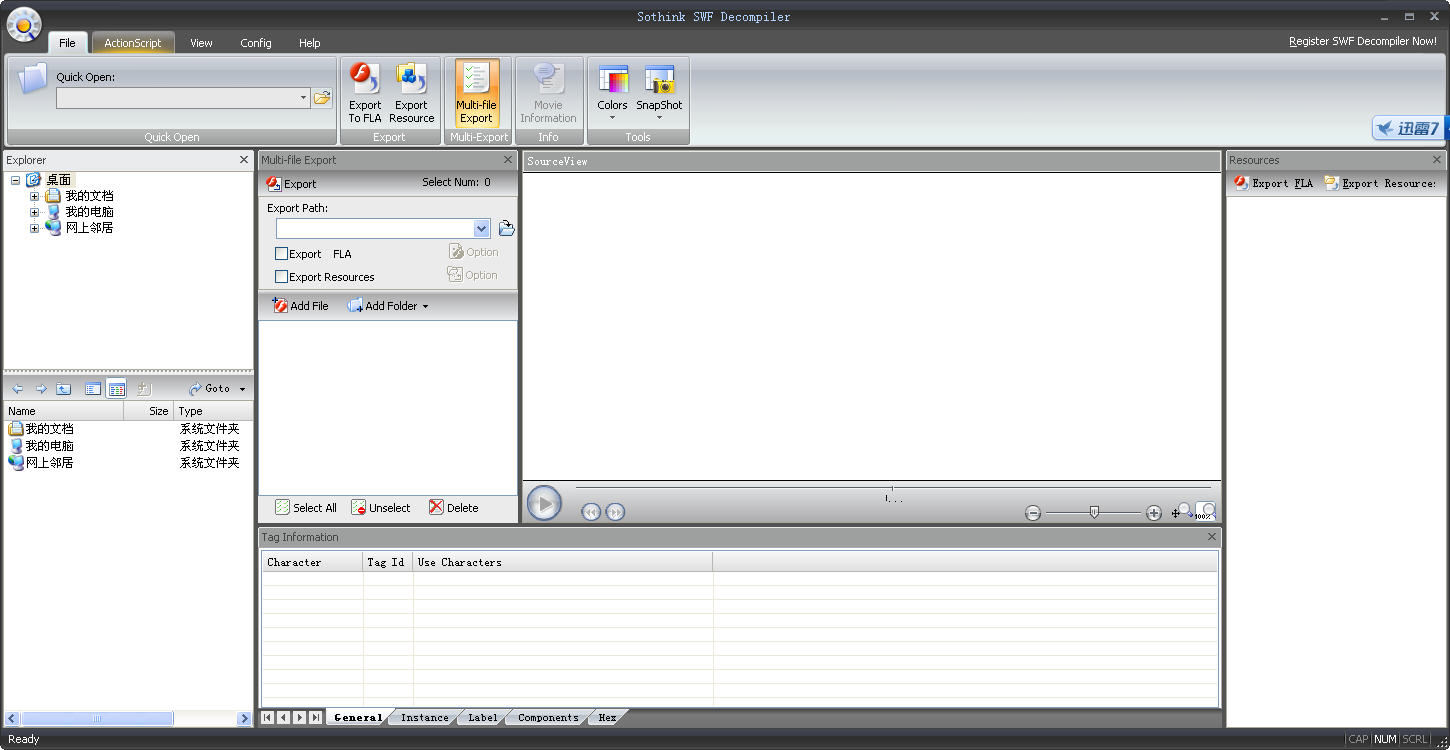Click the Select All button

pos(306,508)
